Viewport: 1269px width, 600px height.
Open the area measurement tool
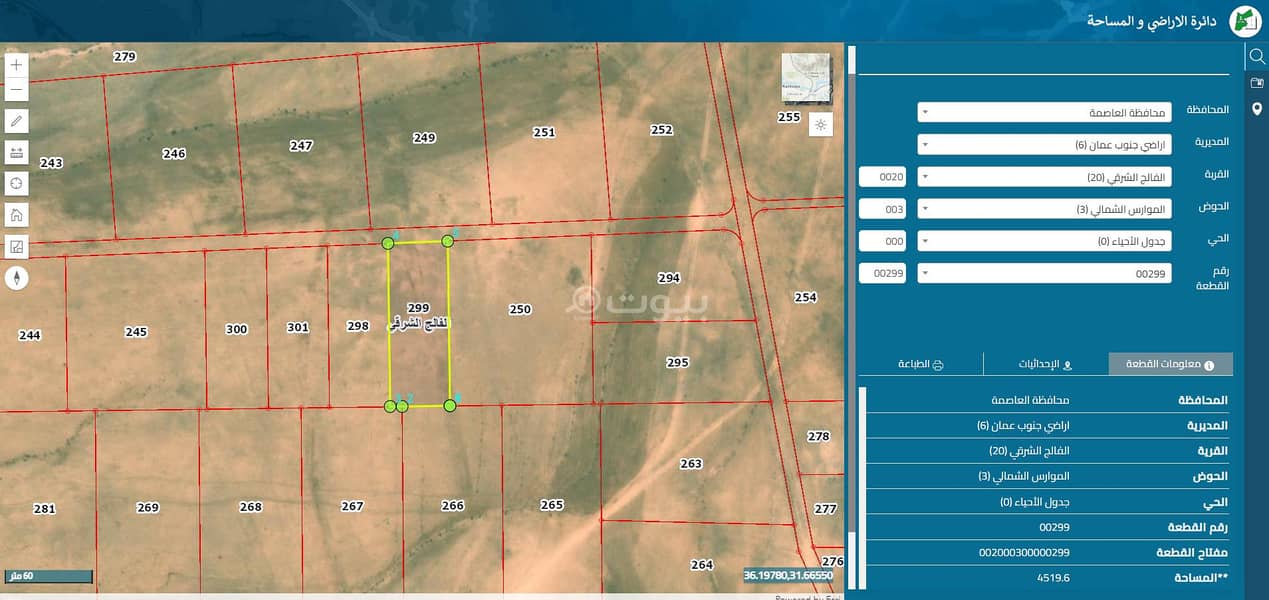coord(17,245)
